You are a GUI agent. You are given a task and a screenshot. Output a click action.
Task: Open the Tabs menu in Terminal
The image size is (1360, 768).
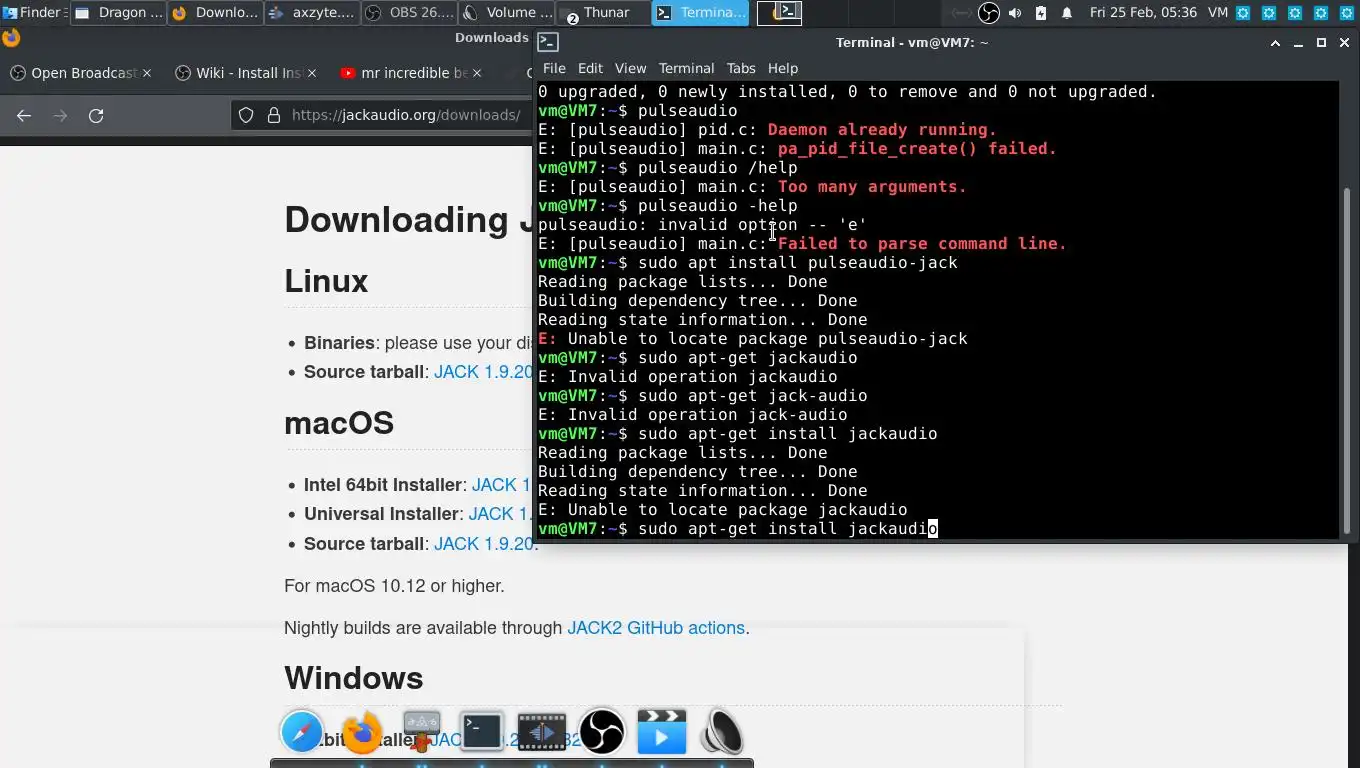(741, 68)
